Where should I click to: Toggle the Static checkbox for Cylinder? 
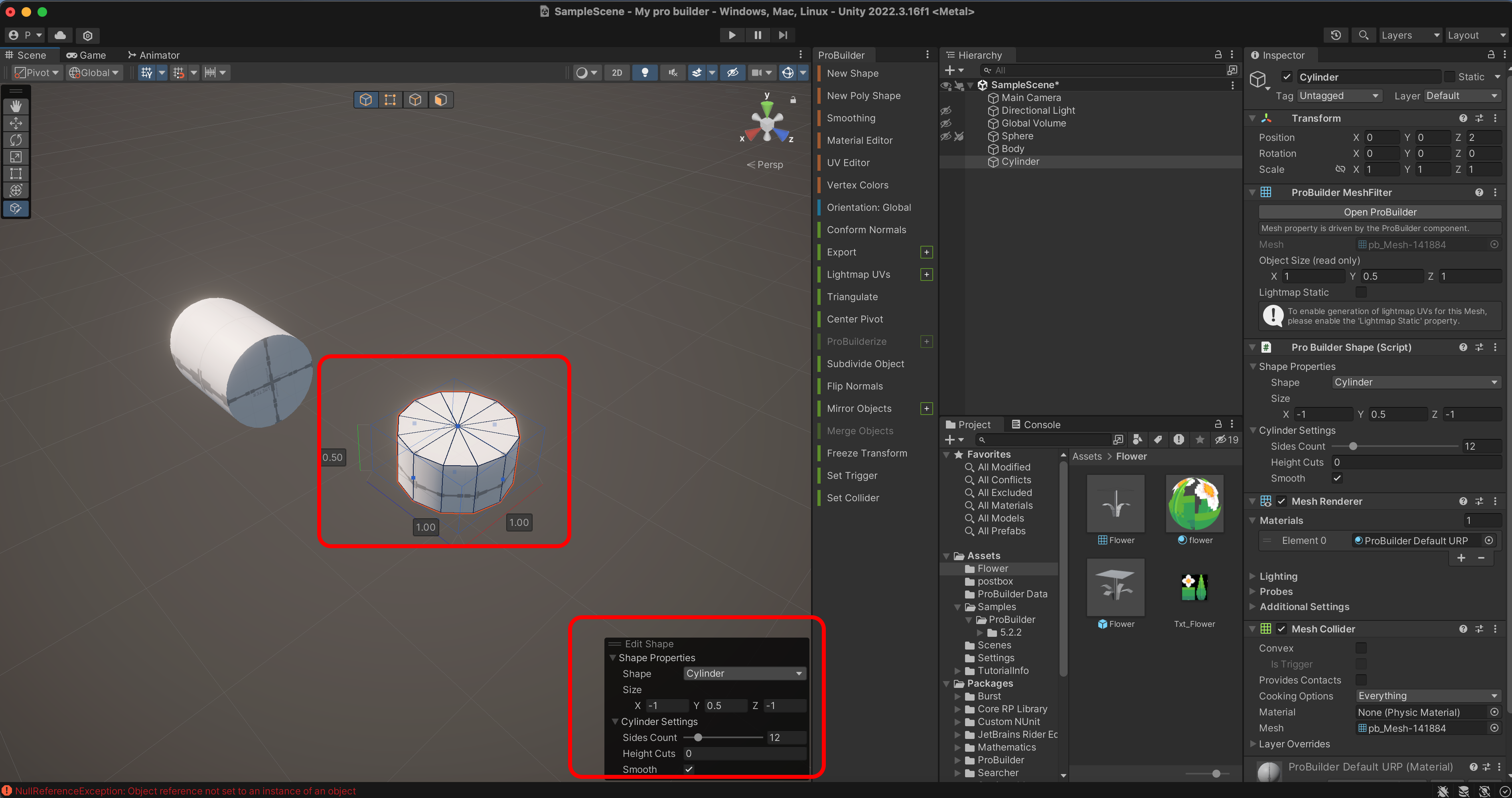(x=1449, y=77)
